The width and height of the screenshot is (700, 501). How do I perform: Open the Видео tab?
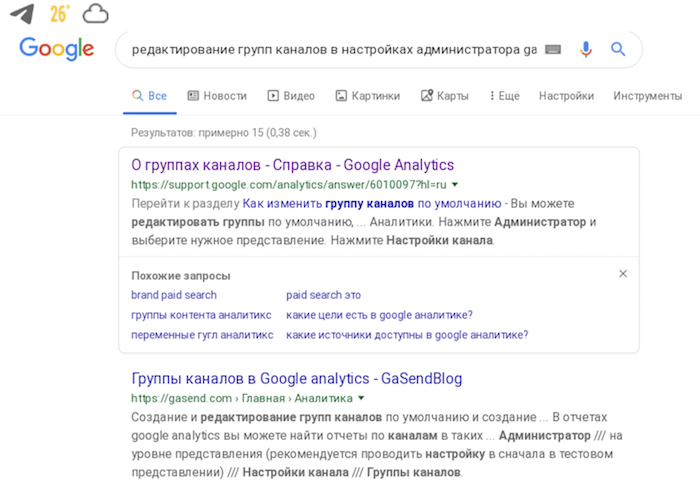291,96
